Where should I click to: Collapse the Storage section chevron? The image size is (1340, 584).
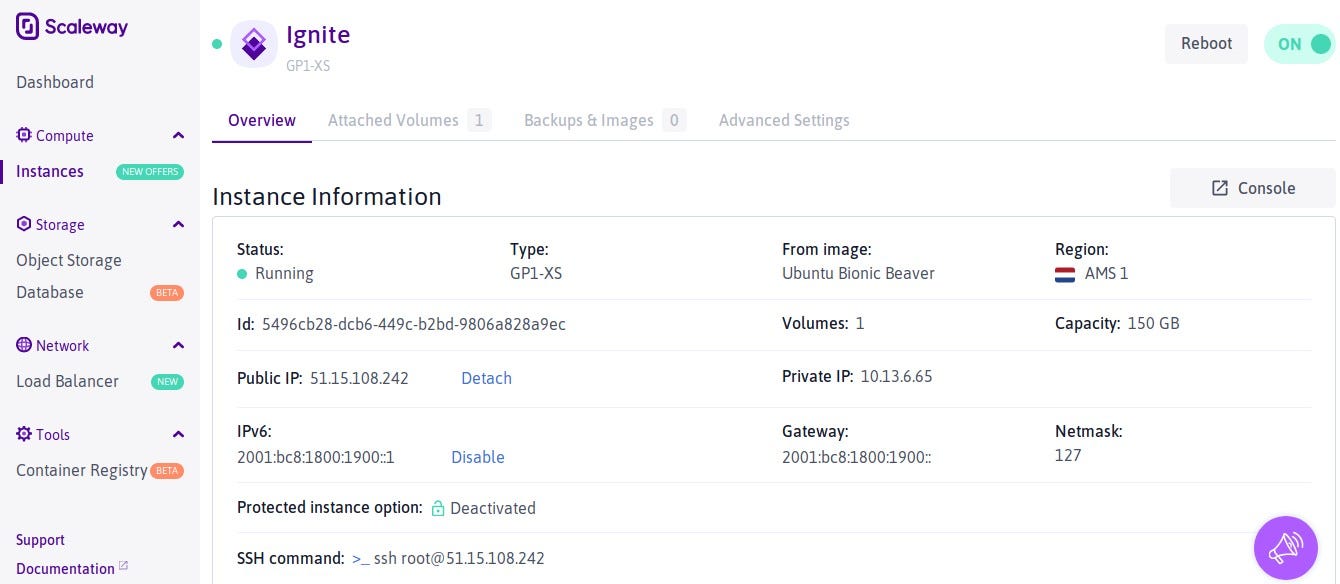pos(178,224)
